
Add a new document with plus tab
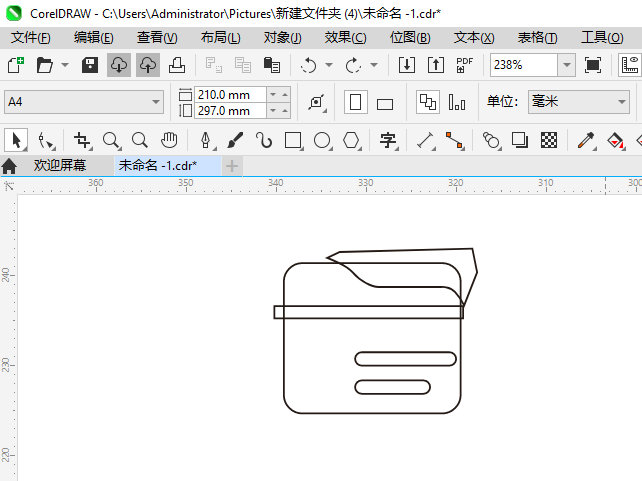[232, 166]
